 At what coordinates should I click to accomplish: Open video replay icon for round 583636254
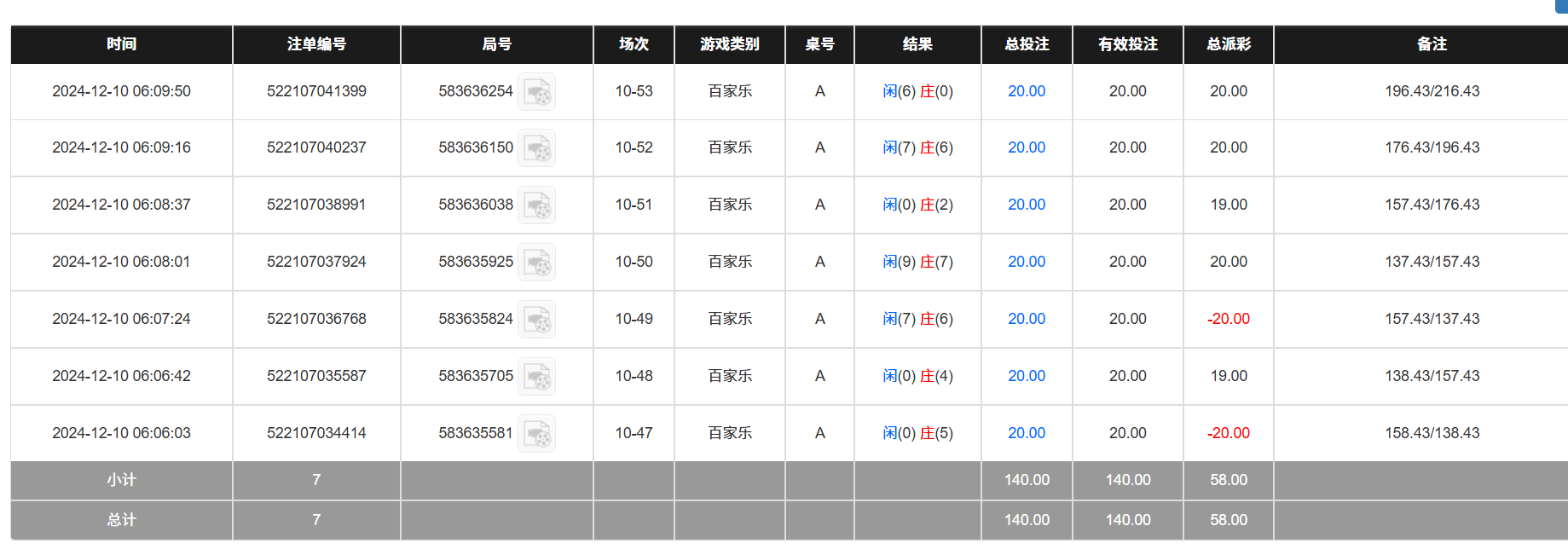tap(537, 92)
